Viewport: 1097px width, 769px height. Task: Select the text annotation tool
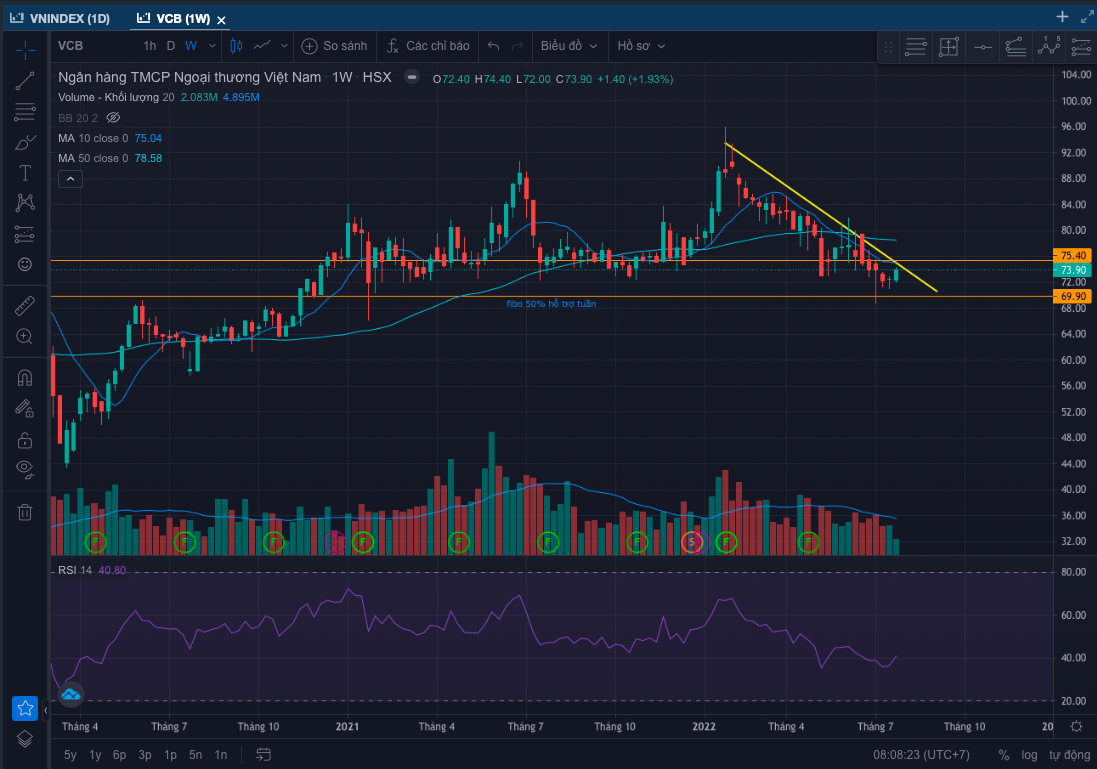pos(24,173)
